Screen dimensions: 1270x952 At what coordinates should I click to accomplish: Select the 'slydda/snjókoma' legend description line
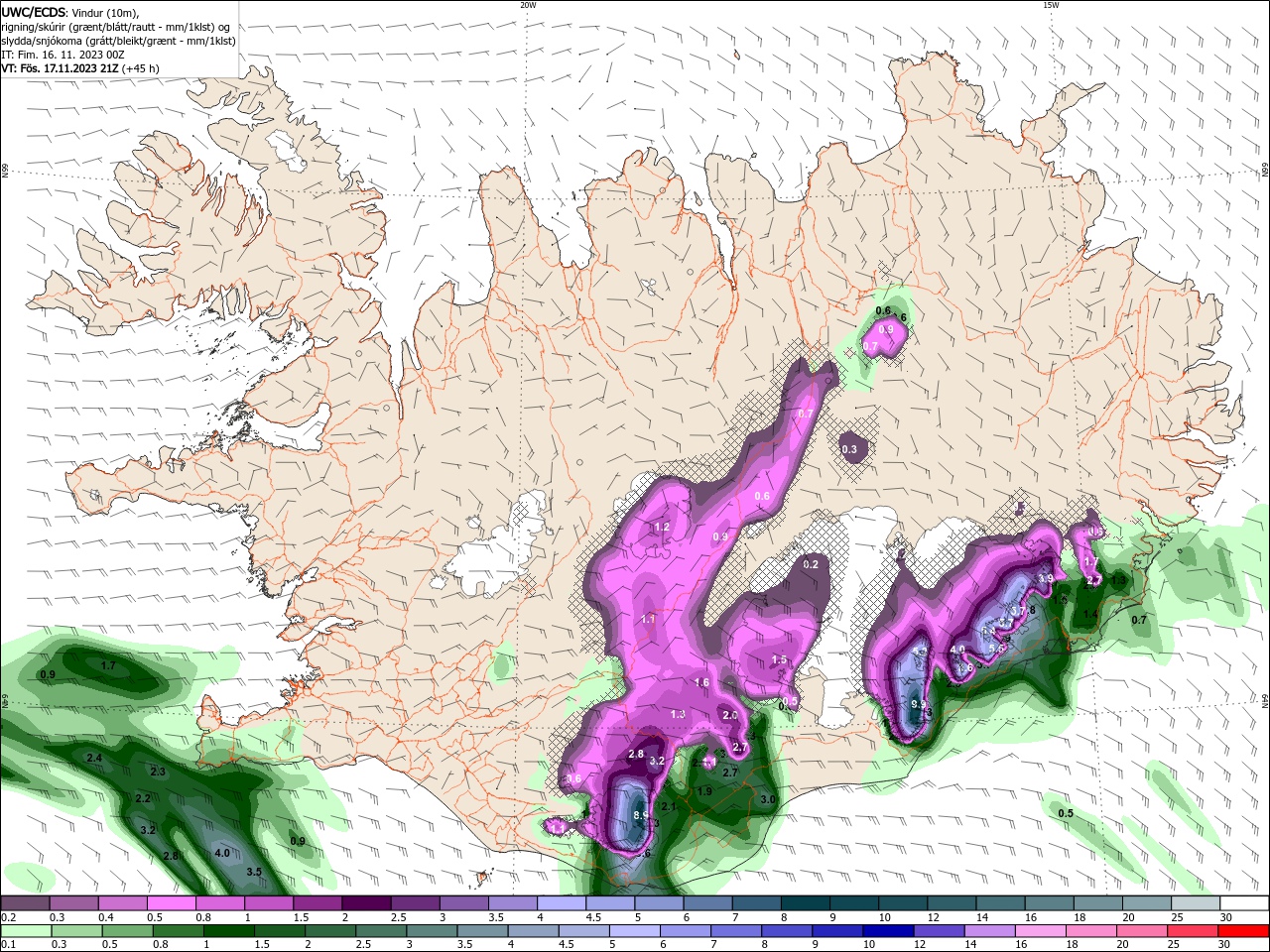point(119,41)
